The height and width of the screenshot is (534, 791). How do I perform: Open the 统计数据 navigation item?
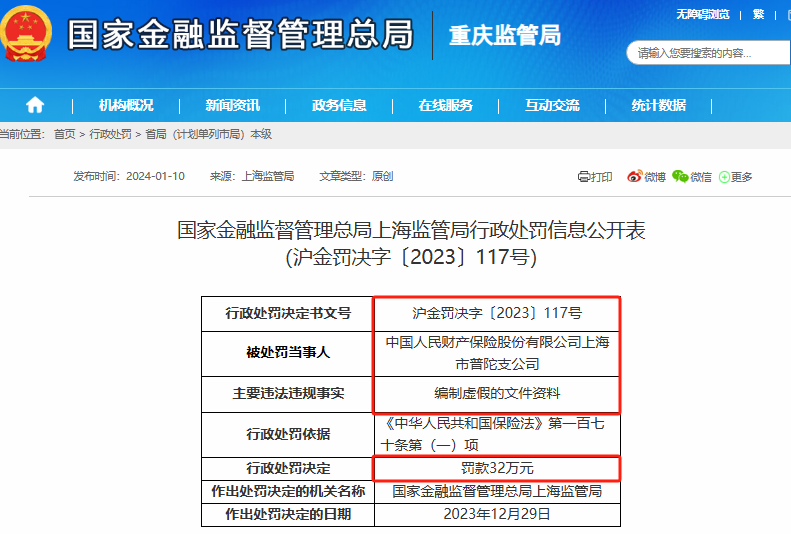pyautogui.click(x=658, y=105)
